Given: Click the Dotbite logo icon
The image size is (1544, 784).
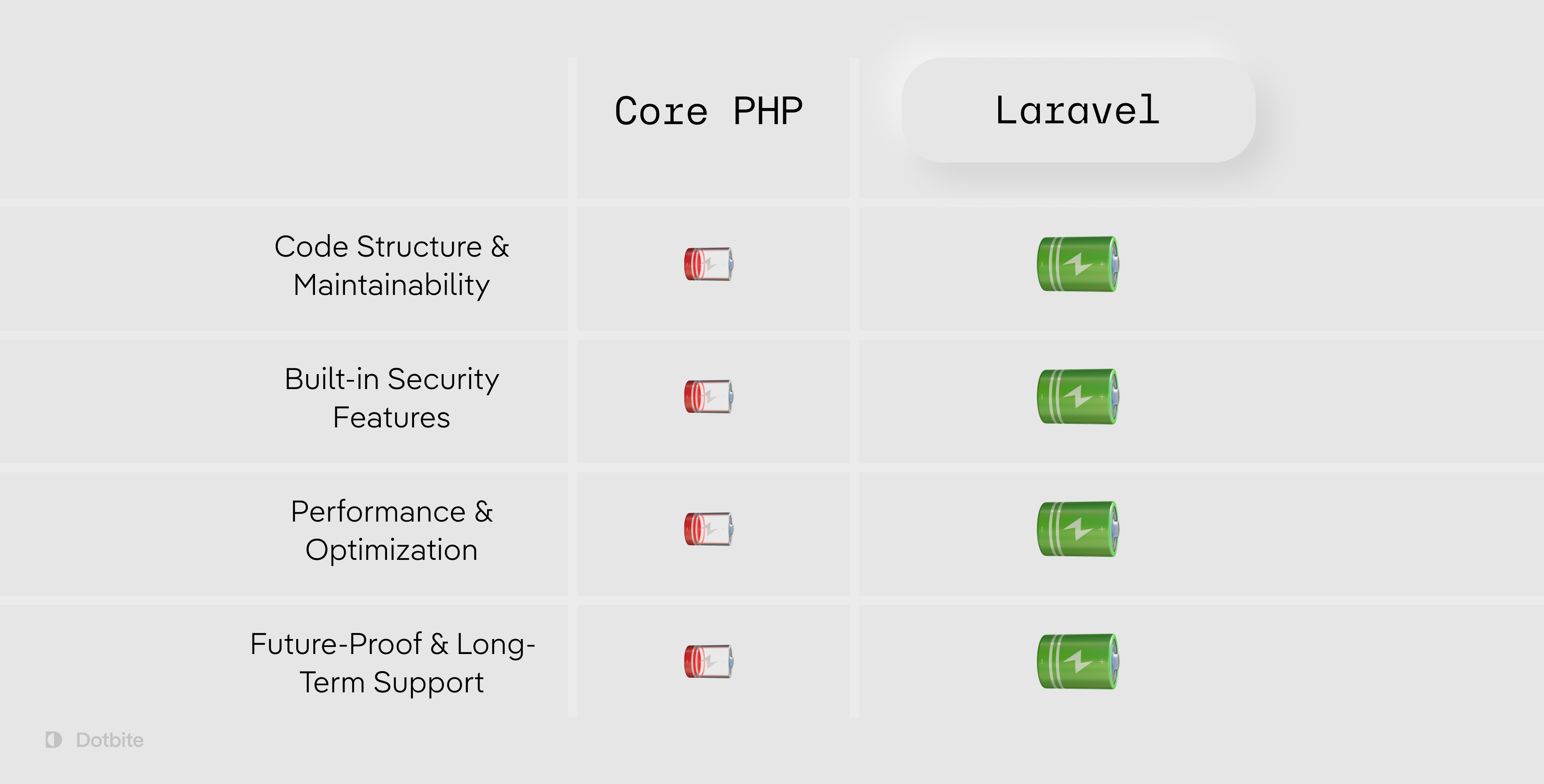Looking at the screenshot, I should point(54,740).
